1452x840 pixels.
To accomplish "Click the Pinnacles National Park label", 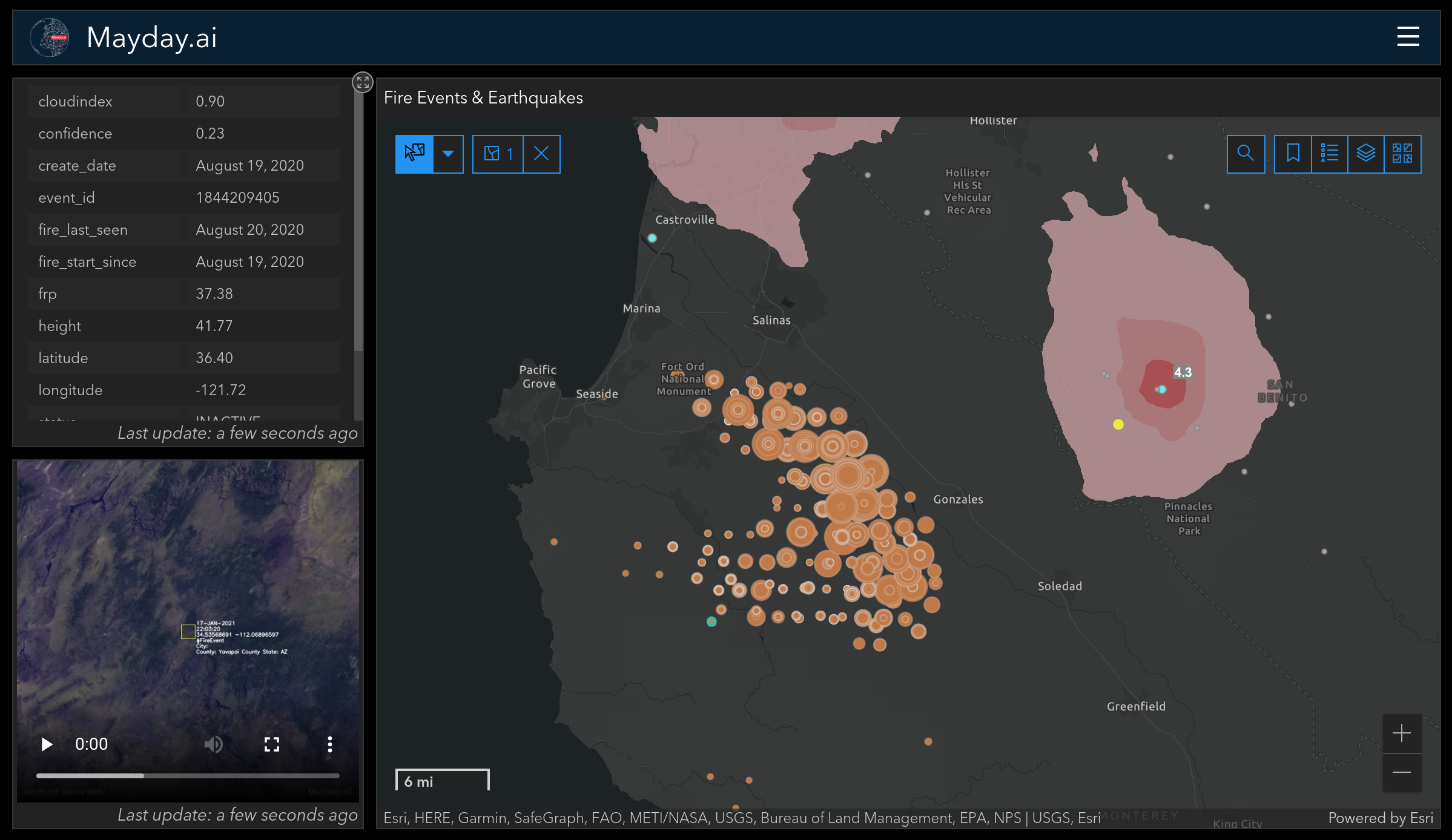I will [x=1189, y=519].
